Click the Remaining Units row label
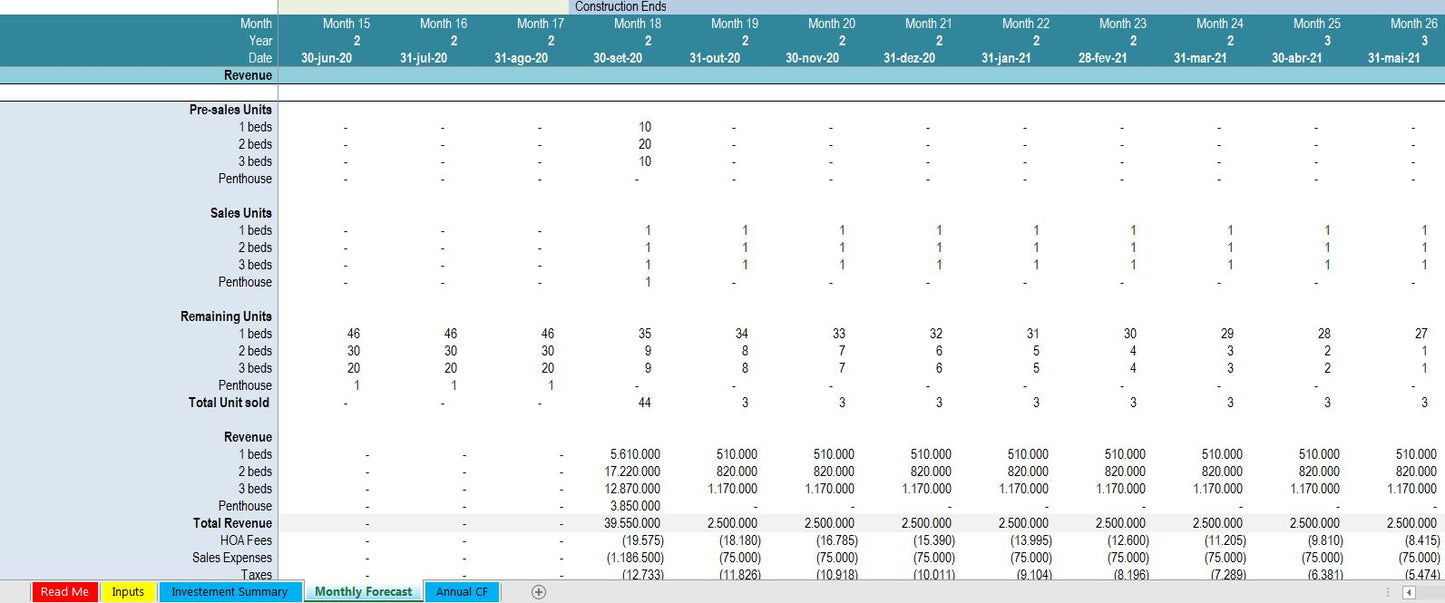 [x=226, y=317]
